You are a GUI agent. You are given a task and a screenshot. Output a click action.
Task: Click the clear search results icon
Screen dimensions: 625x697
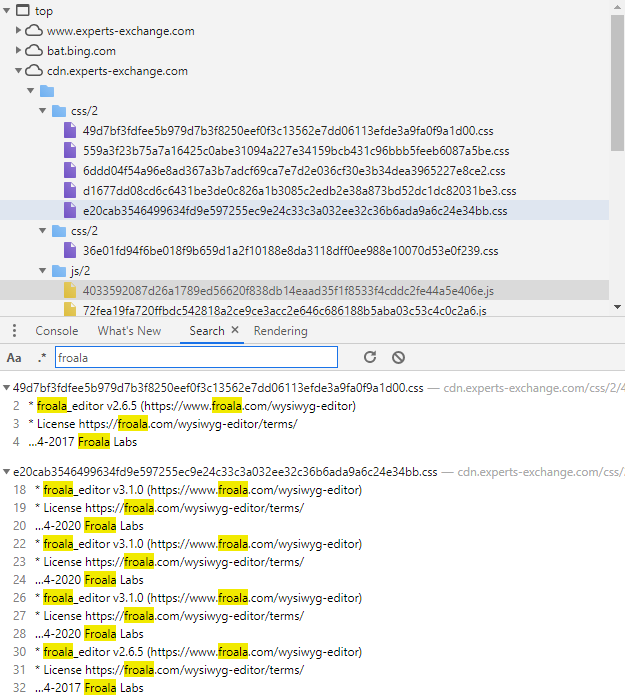click(398, 357)
